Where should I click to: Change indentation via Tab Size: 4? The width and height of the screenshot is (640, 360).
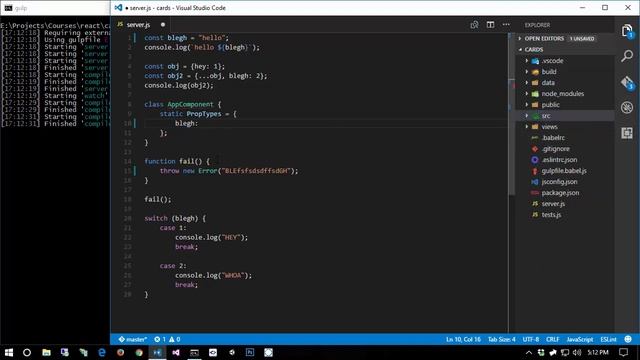point(502,339)
